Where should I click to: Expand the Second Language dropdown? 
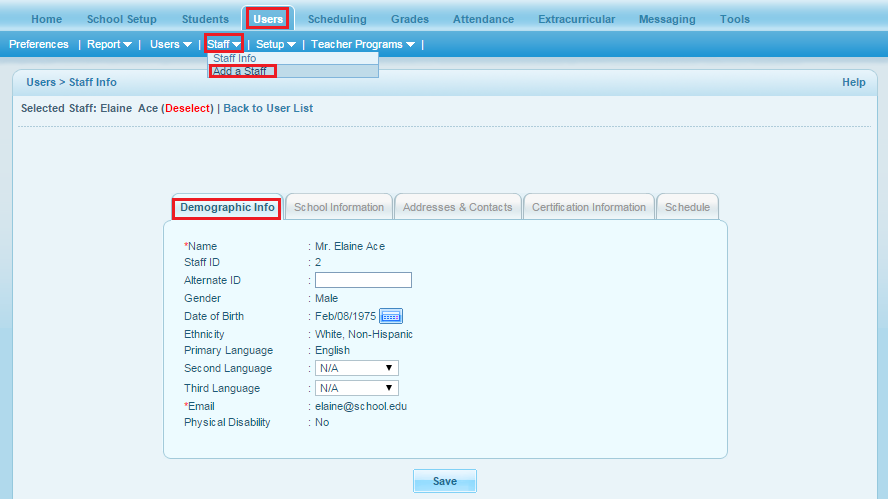click(x=357, y=369)
